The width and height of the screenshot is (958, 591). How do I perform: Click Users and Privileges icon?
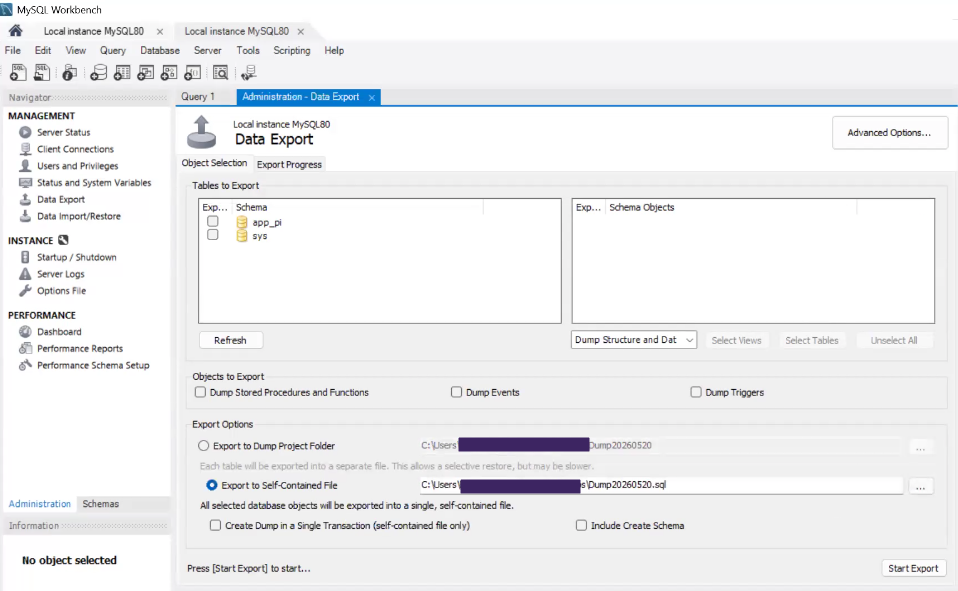point(25,166)
